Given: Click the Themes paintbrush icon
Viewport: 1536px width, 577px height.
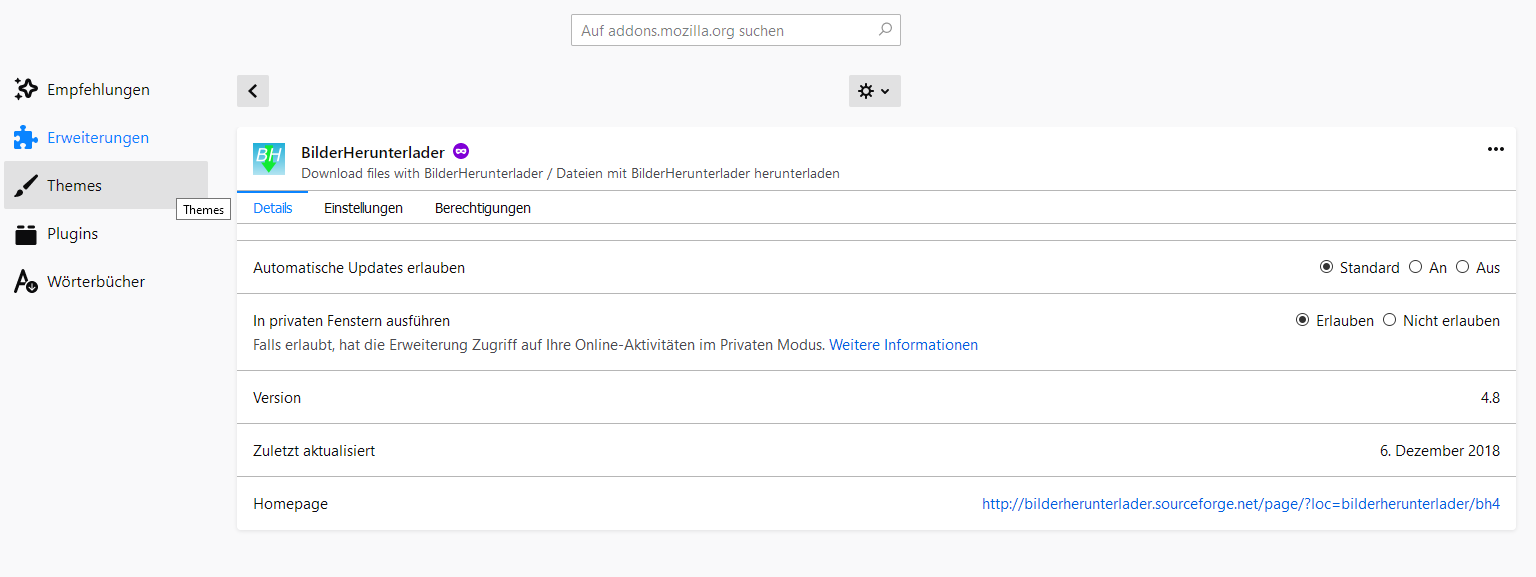Looking at the screenshot, I should [x=26, y=186].
